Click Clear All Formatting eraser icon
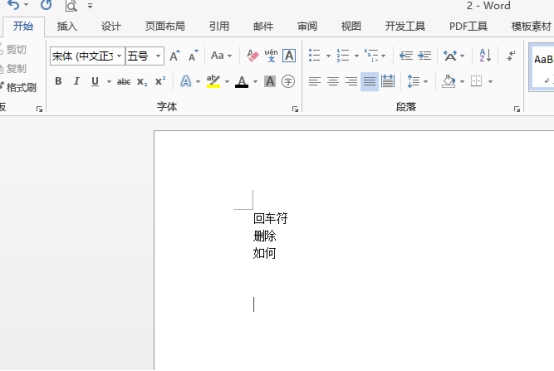The width and height of the screenshot is (554, 371). point(253,56)
